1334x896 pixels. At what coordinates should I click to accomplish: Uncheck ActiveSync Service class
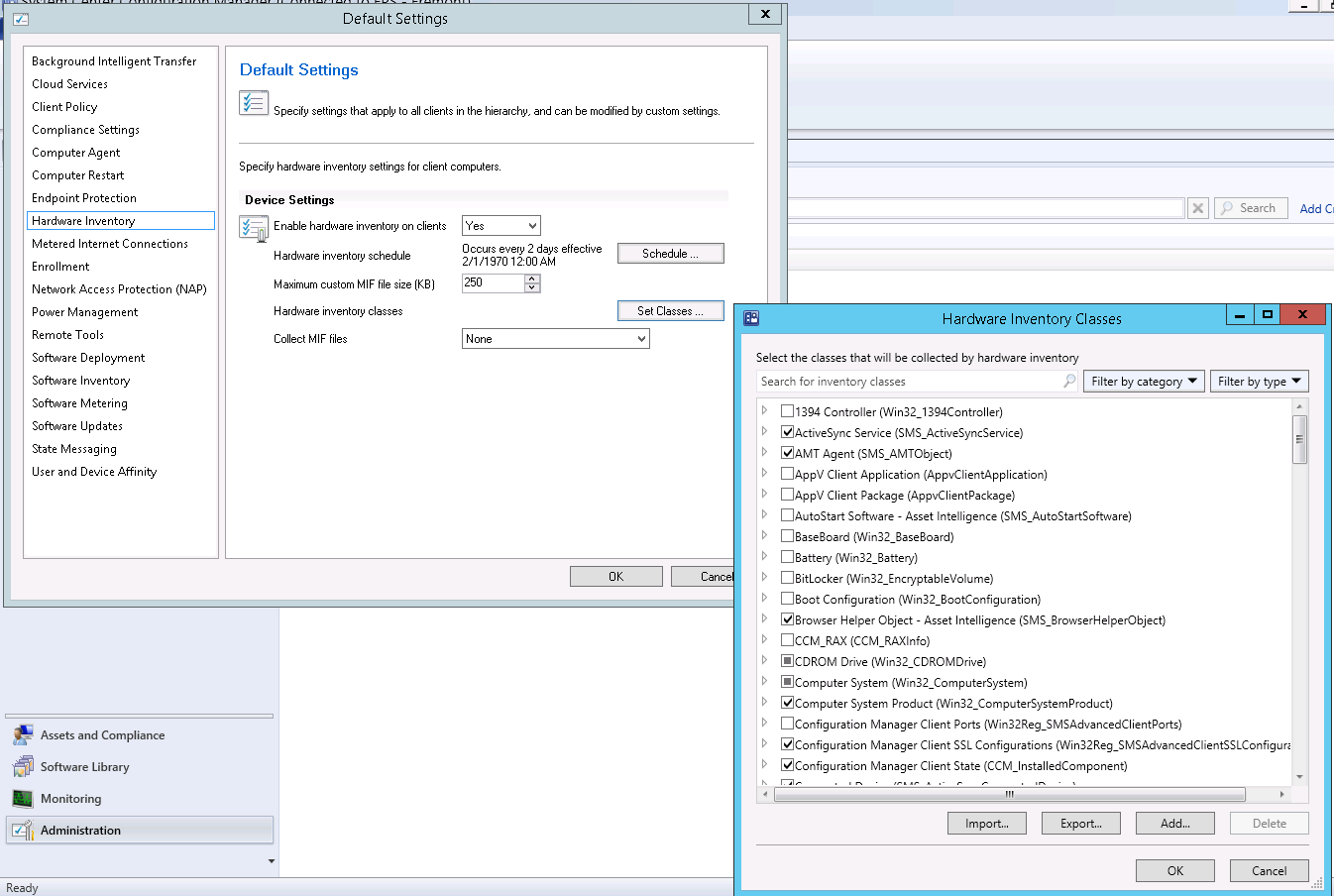[787, 432]
